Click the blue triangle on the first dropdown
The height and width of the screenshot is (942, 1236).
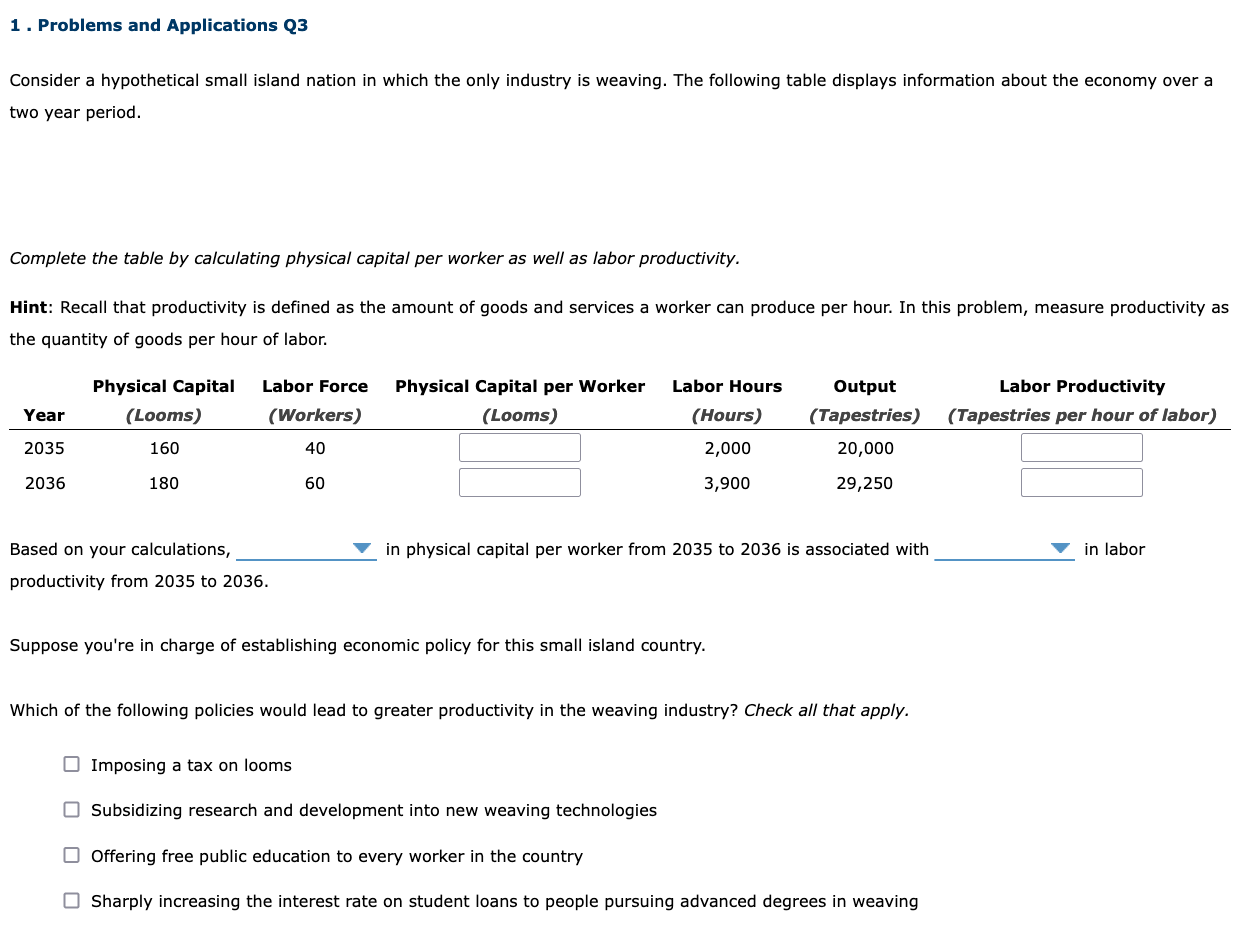(362, 548)
